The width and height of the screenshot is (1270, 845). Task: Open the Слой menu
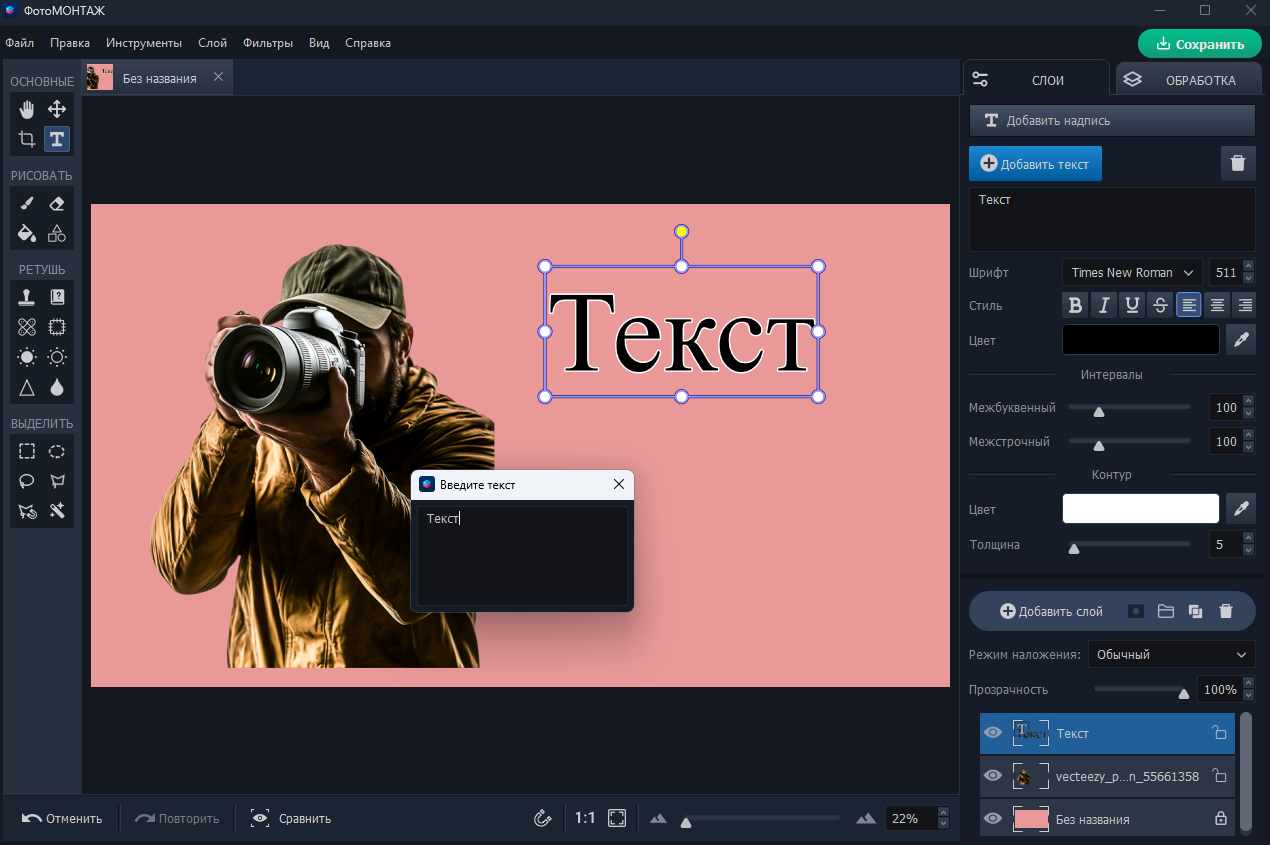tap(213, 43)
